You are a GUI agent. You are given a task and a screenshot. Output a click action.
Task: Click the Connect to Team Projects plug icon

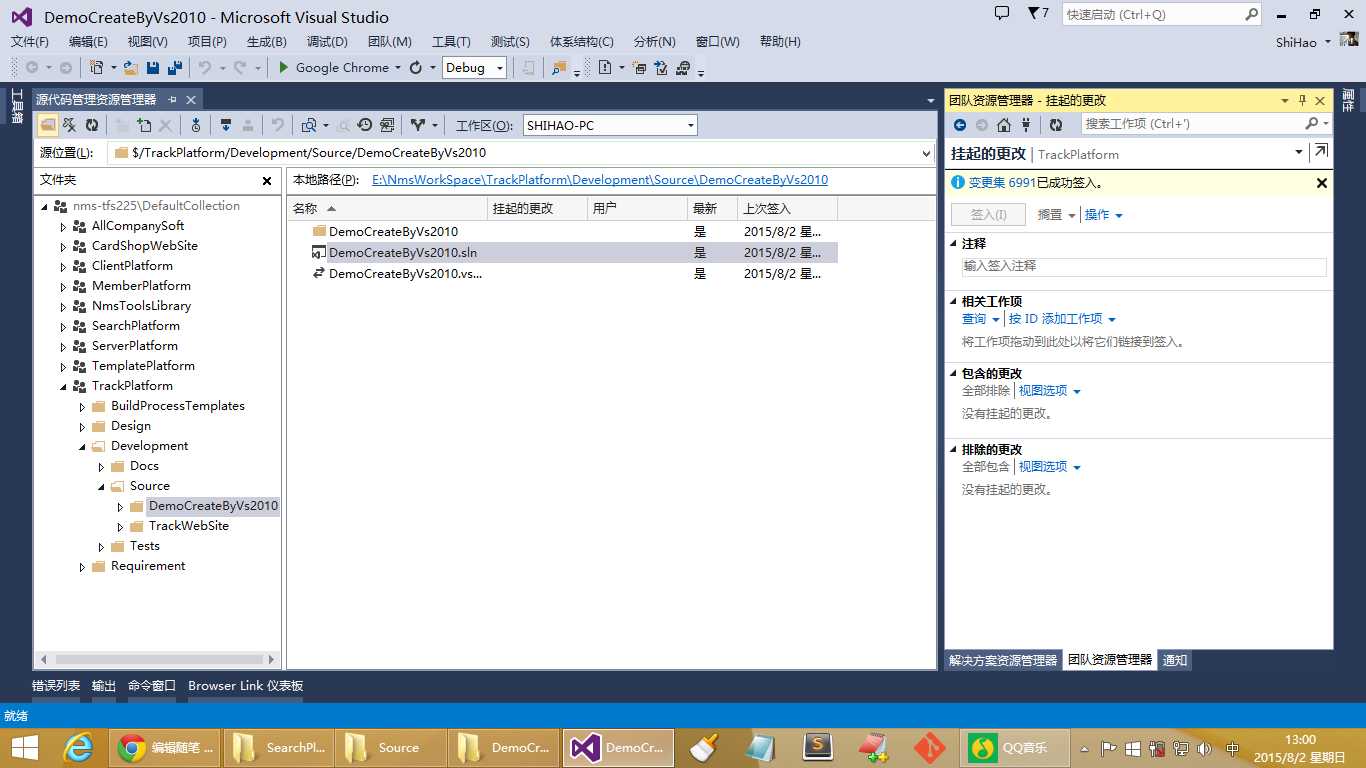(1027, 125)
